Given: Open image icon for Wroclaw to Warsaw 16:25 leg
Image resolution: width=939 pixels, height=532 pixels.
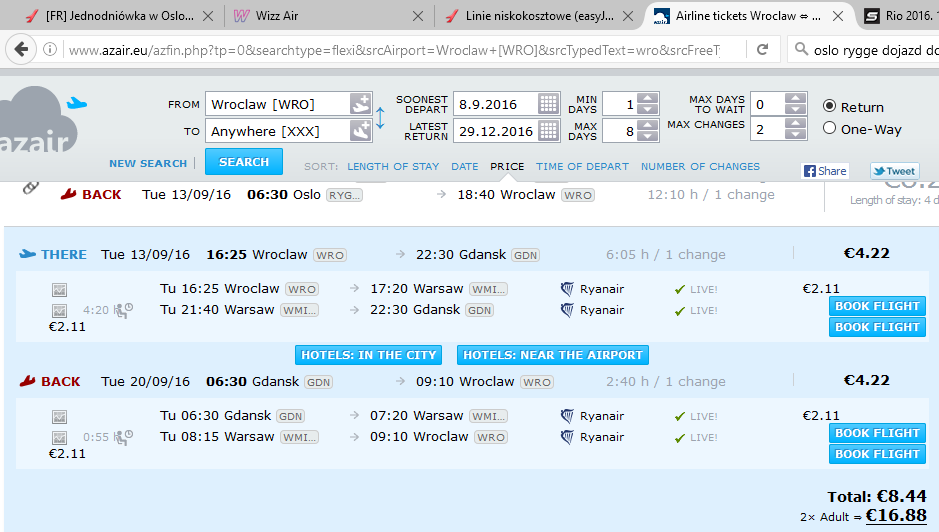Looking at the screenshot, I should tap(59, 290).
